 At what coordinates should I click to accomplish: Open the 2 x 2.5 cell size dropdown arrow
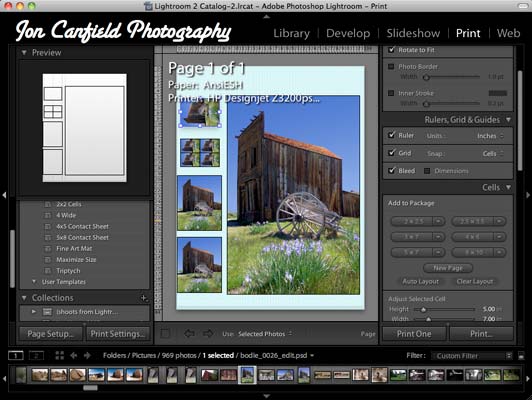point(439,221)
